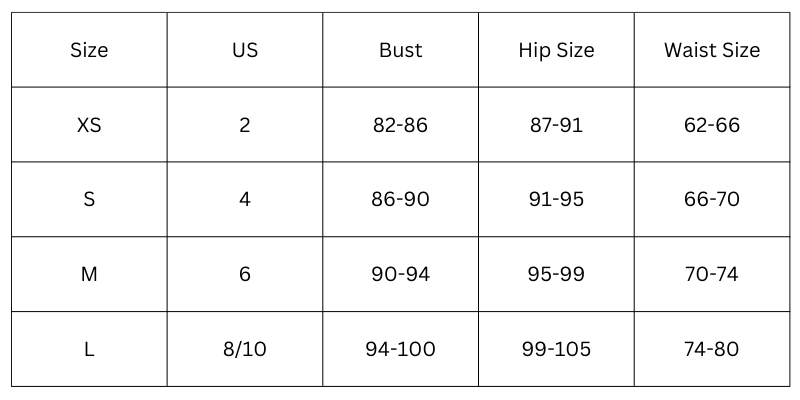
Task: Click the Hip Size header cell
Action: pyautogui.click(x=556, y=50)
